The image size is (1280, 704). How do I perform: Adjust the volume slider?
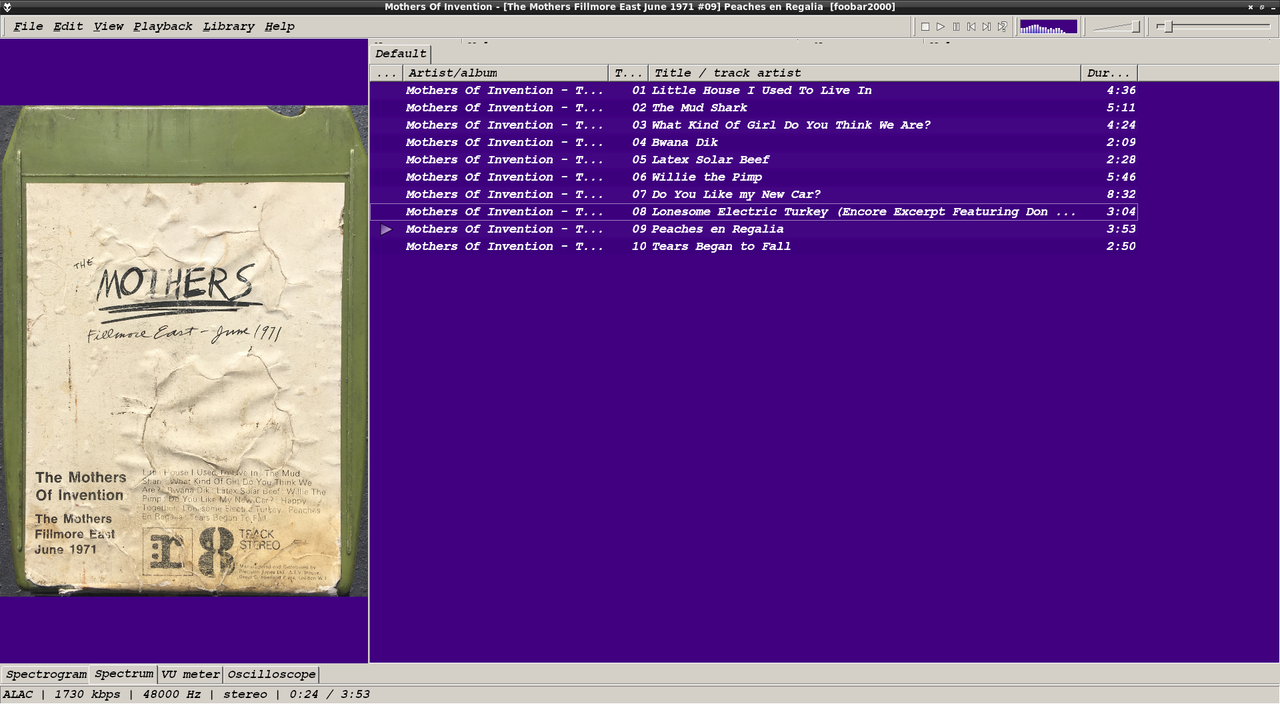tap(1117, 27)
